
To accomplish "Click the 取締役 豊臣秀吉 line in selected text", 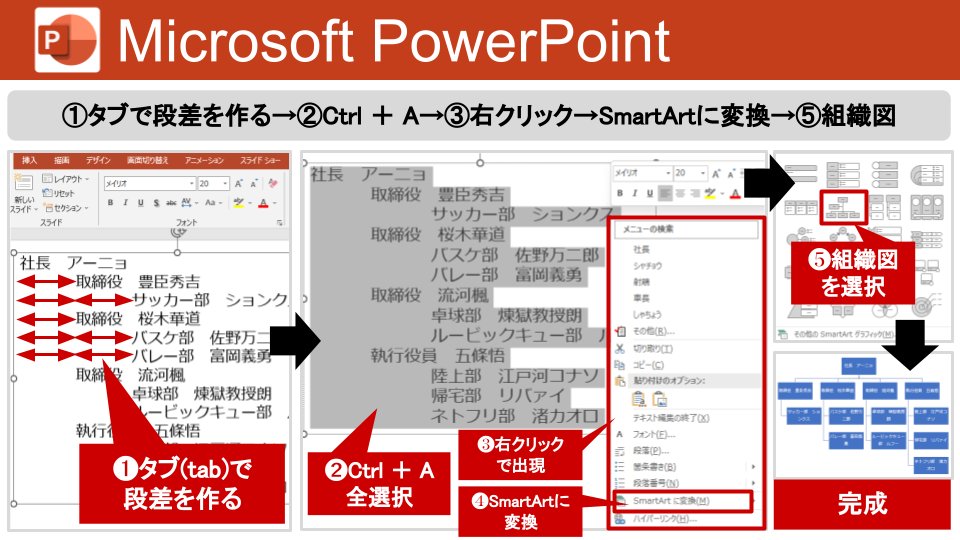I will (x=438, y=195).
